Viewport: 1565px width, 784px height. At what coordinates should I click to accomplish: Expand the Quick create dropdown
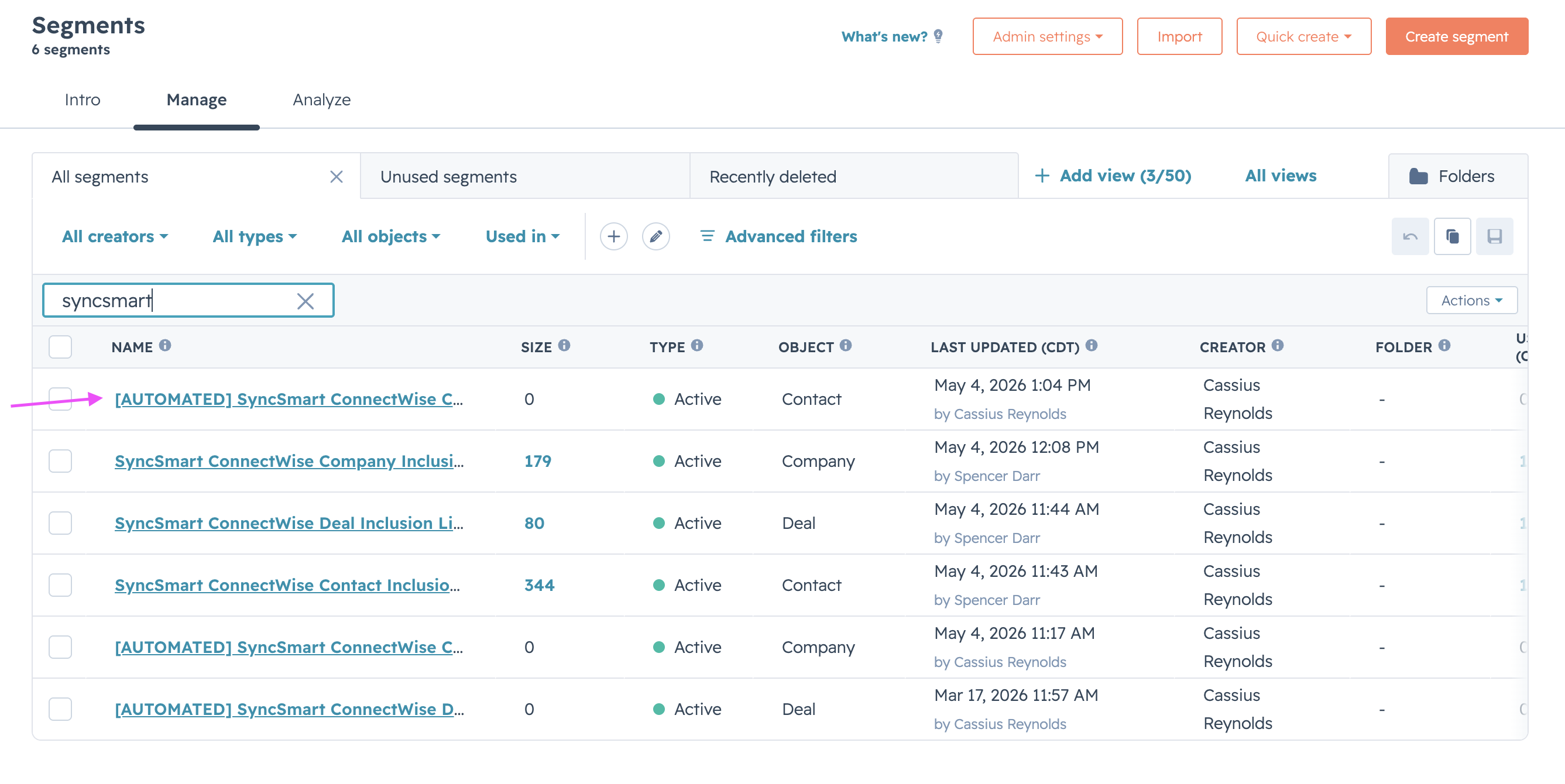click(x=1304, y=36)
